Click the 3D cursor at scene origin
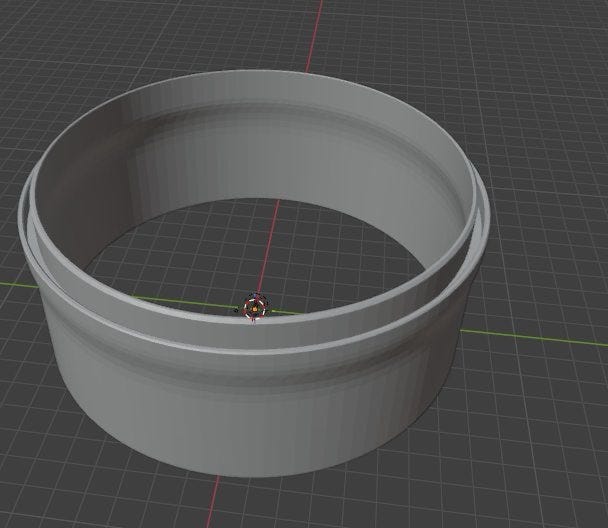The height and width of the screenshot is (528, 608). pos(254,308)
